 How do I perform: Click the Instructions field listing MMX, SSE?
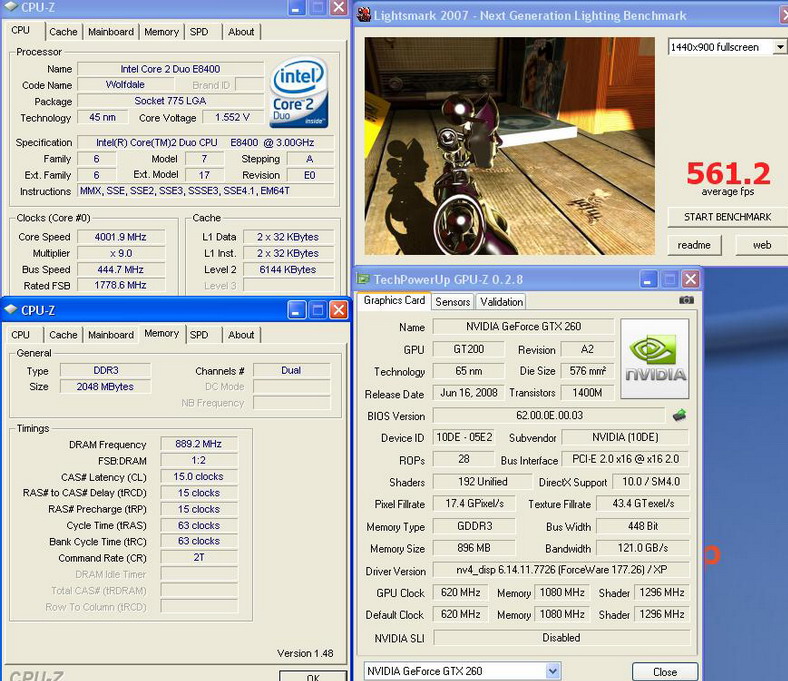click(x=206, y=191)
